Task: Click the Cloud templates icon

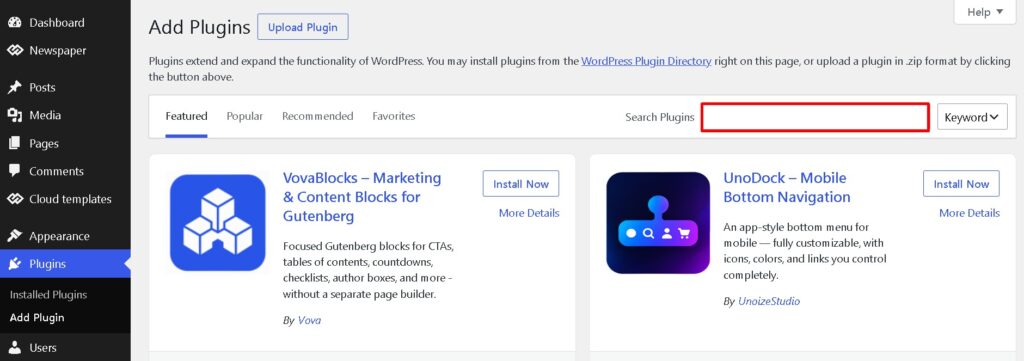Action: tap(14, 199)
